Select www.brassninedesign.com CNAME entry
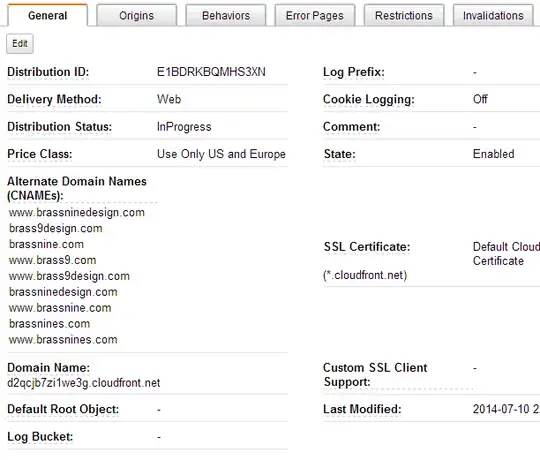The width and height of the screenshot is (540, 460). (77, 212)
